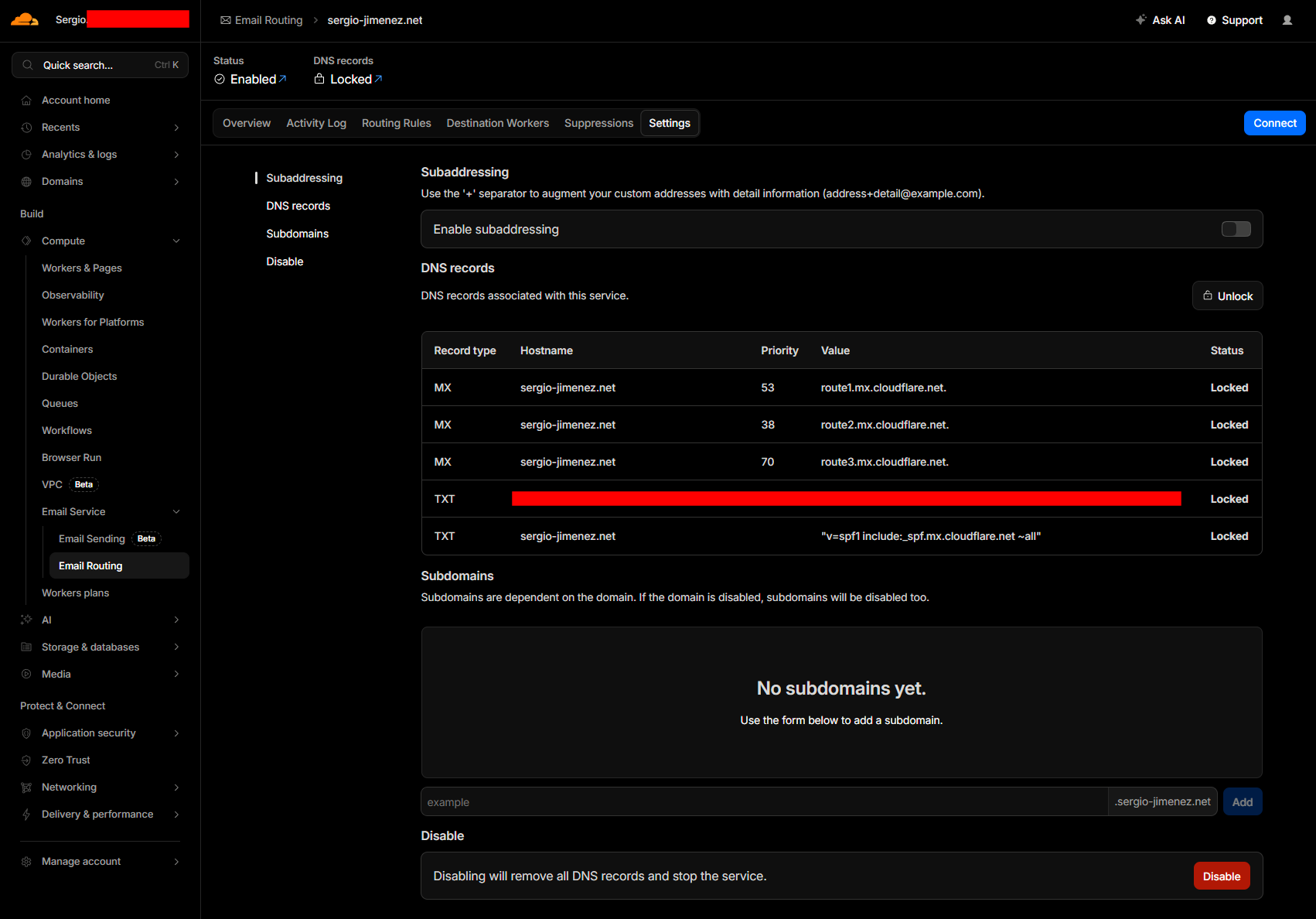Click the Media play icon

26,674
